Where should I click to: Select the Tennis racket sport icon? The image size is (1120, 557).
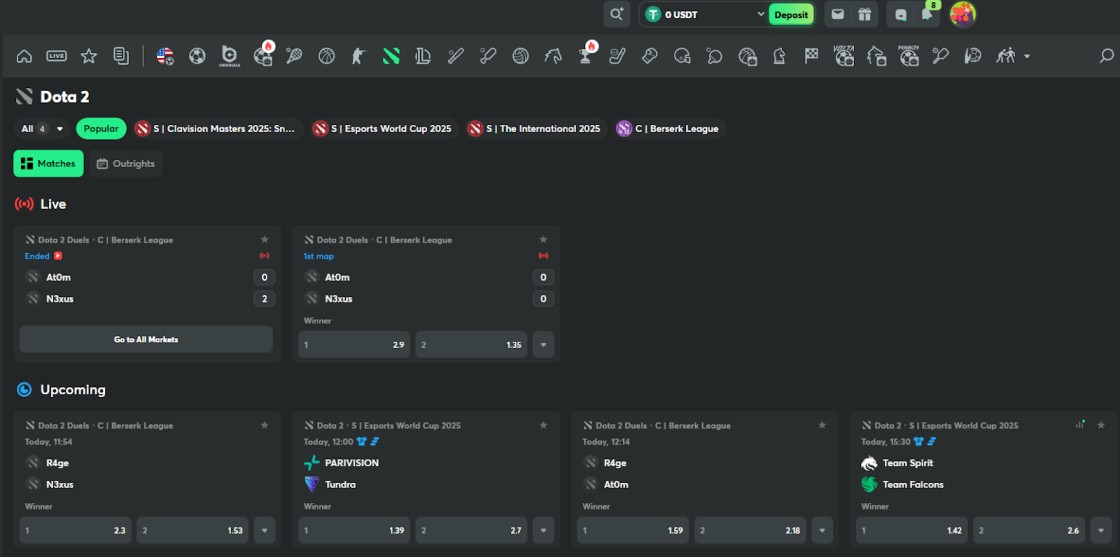[x=294, y=56]
